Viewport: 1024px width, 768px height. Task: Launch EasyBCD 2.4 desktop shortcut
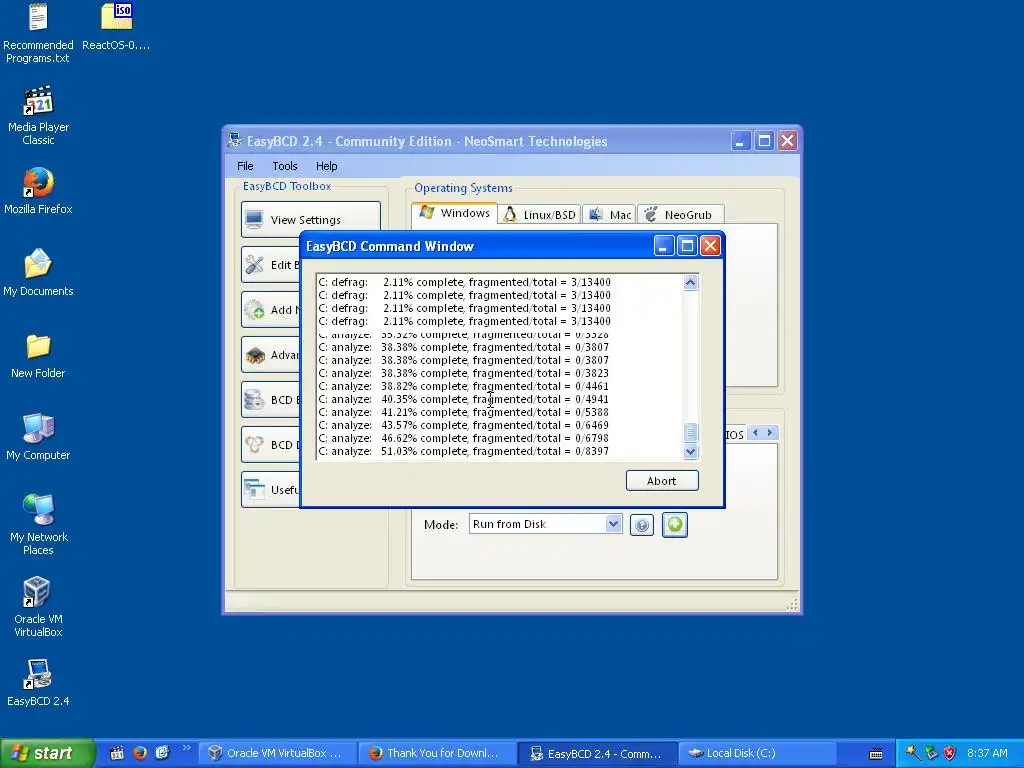[x=38, y=683]
